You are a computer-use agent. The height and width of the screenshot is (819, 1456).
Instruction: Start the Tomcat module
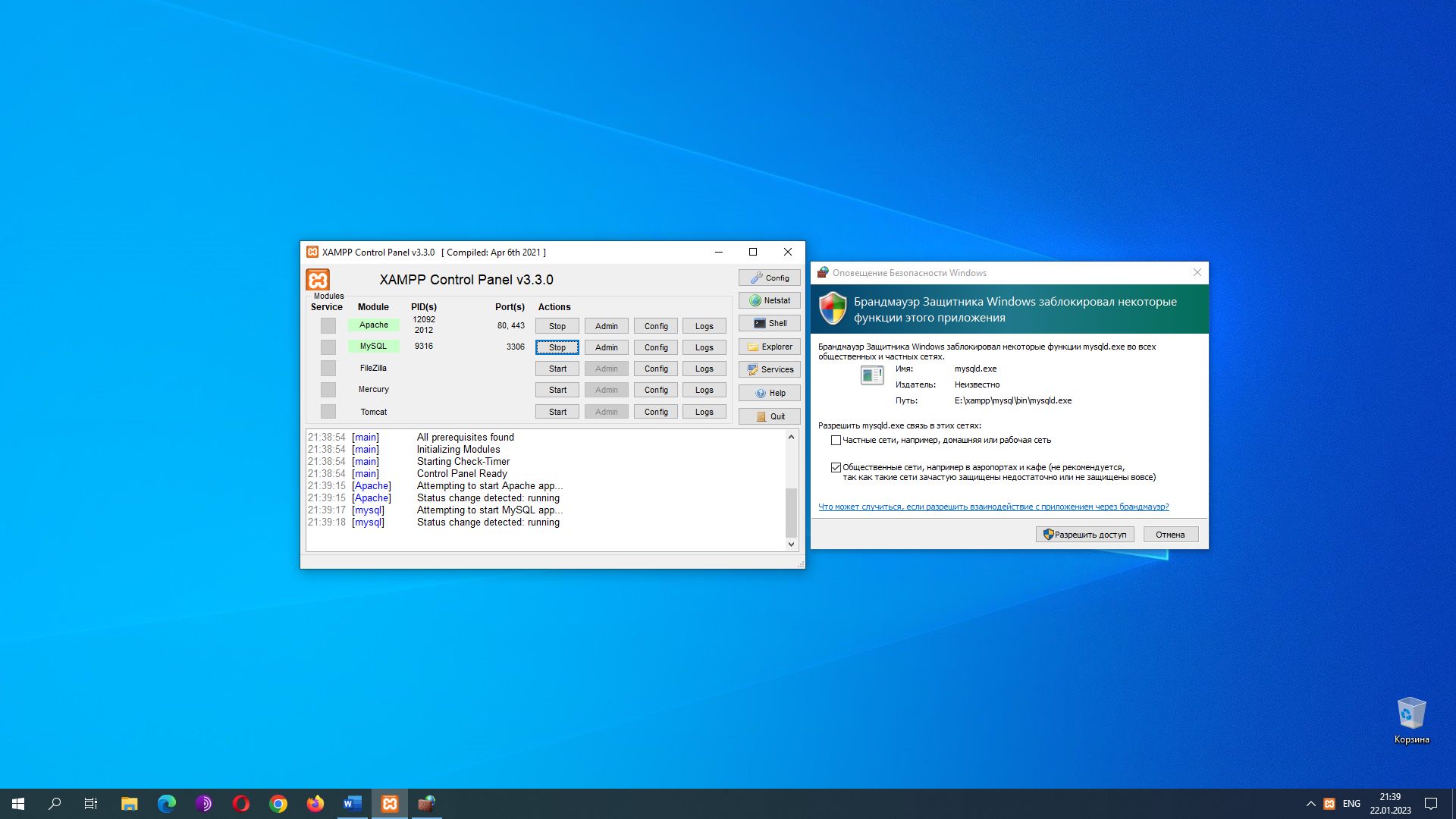click(x=557, y=412)
